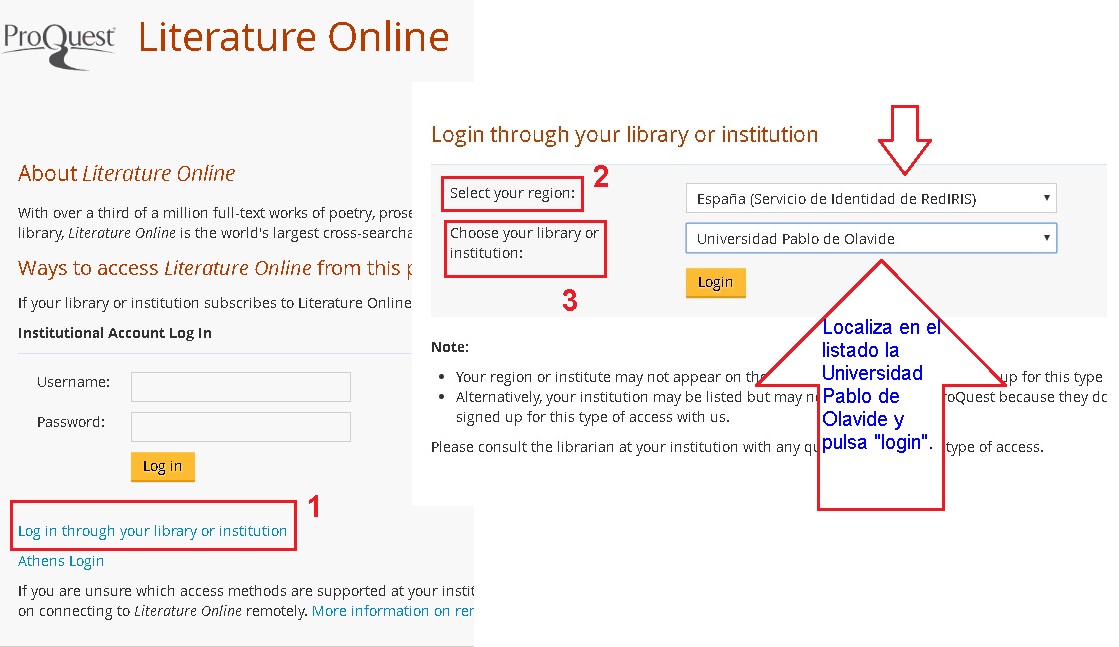Click the ProQuest logo

(60, 43)
